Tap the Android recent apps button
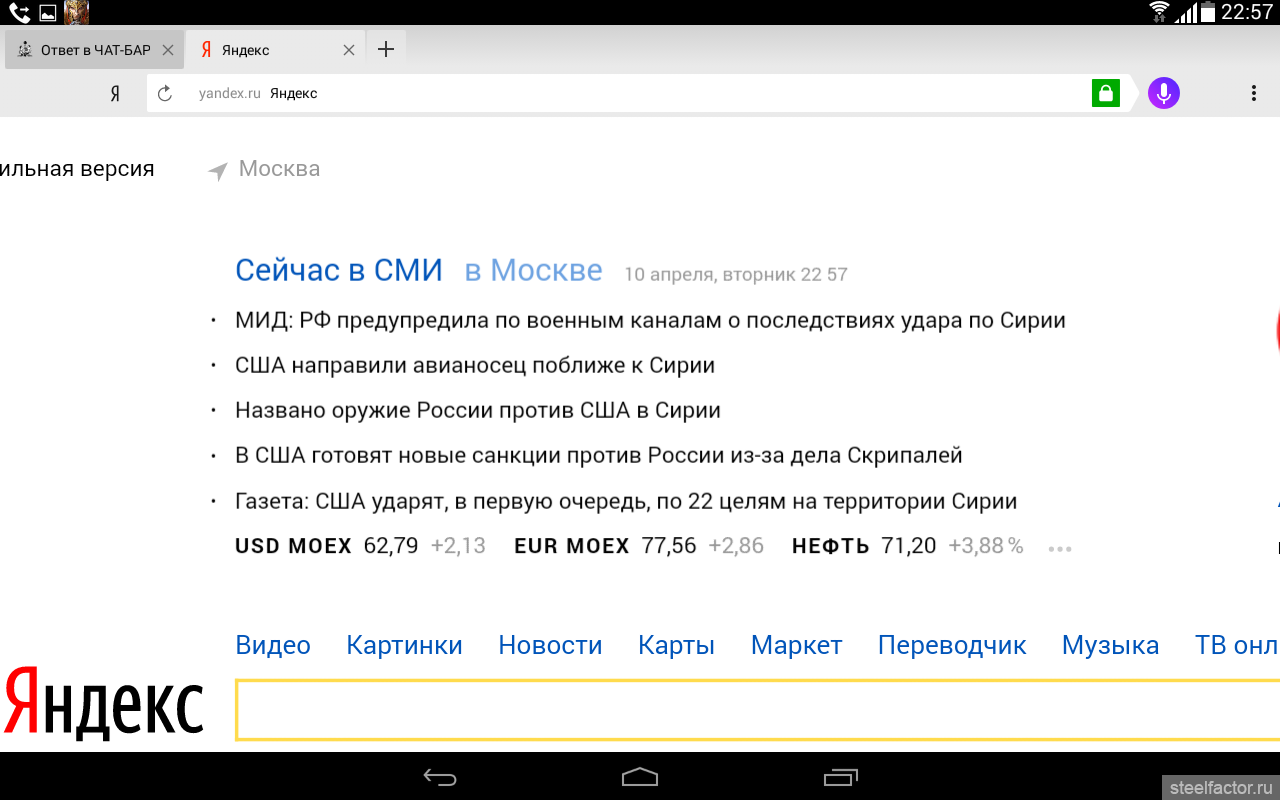The height and width of the screenshot is (800, 1280). (x=841, y=777)
